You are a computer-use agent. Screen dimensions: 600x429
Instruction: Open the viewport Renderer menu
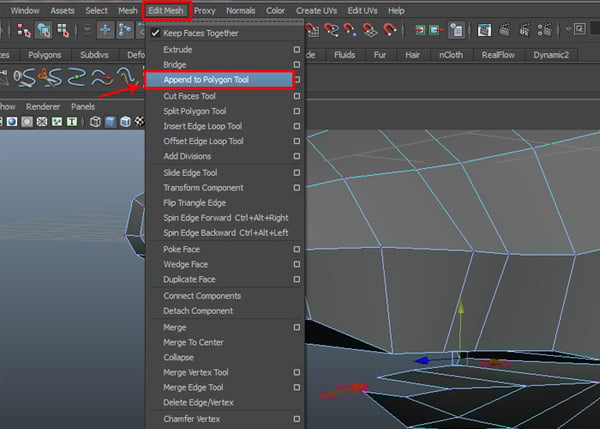click(43, 106)
